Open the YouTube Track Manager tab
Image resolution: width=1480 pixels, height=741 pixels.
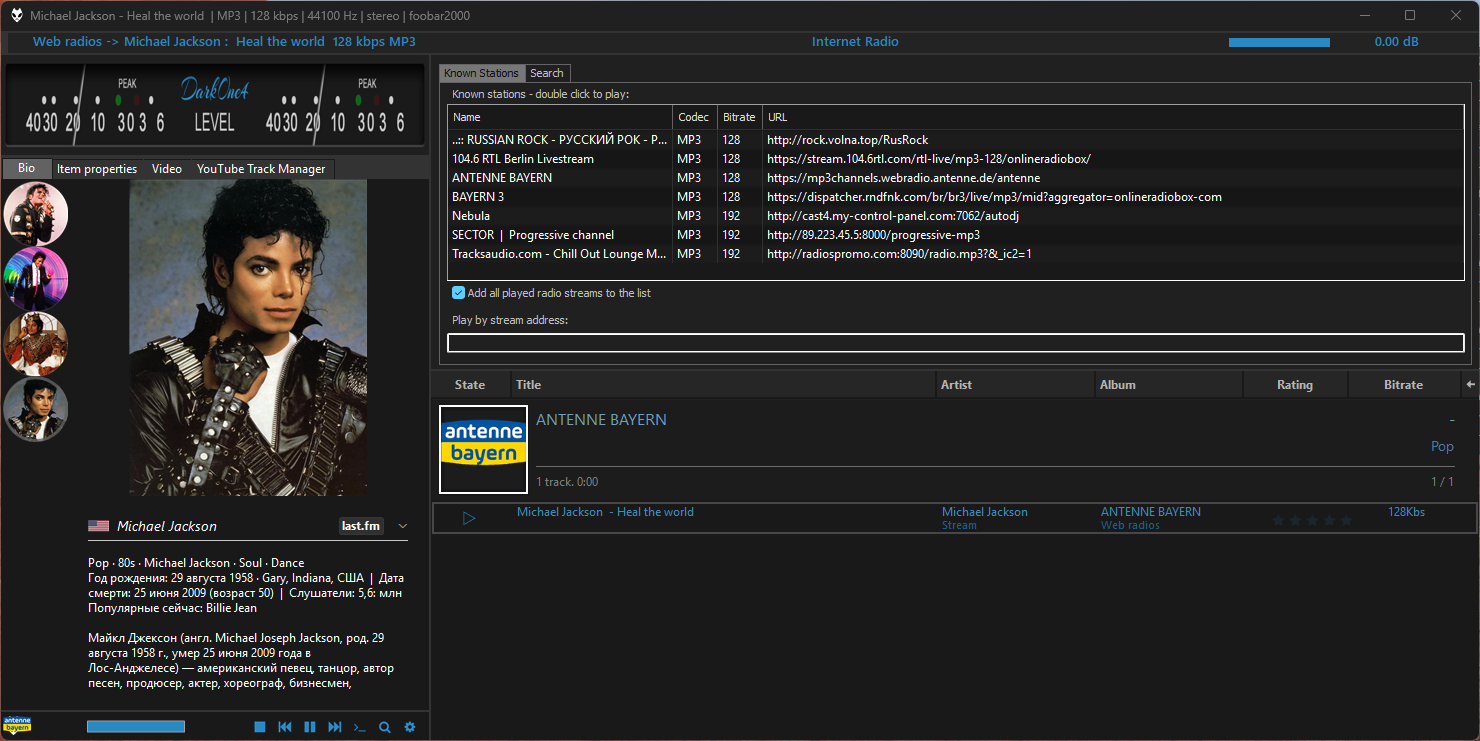click(x=261, y=169)
